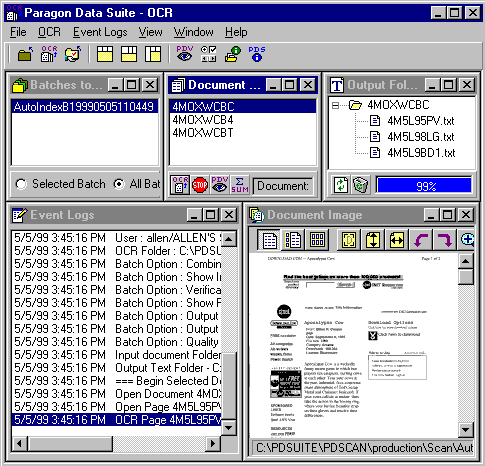This screenshot has height=466, width=485.
Task: Click Event Logs scroll right arrow
Action: (x=213, y=443)
